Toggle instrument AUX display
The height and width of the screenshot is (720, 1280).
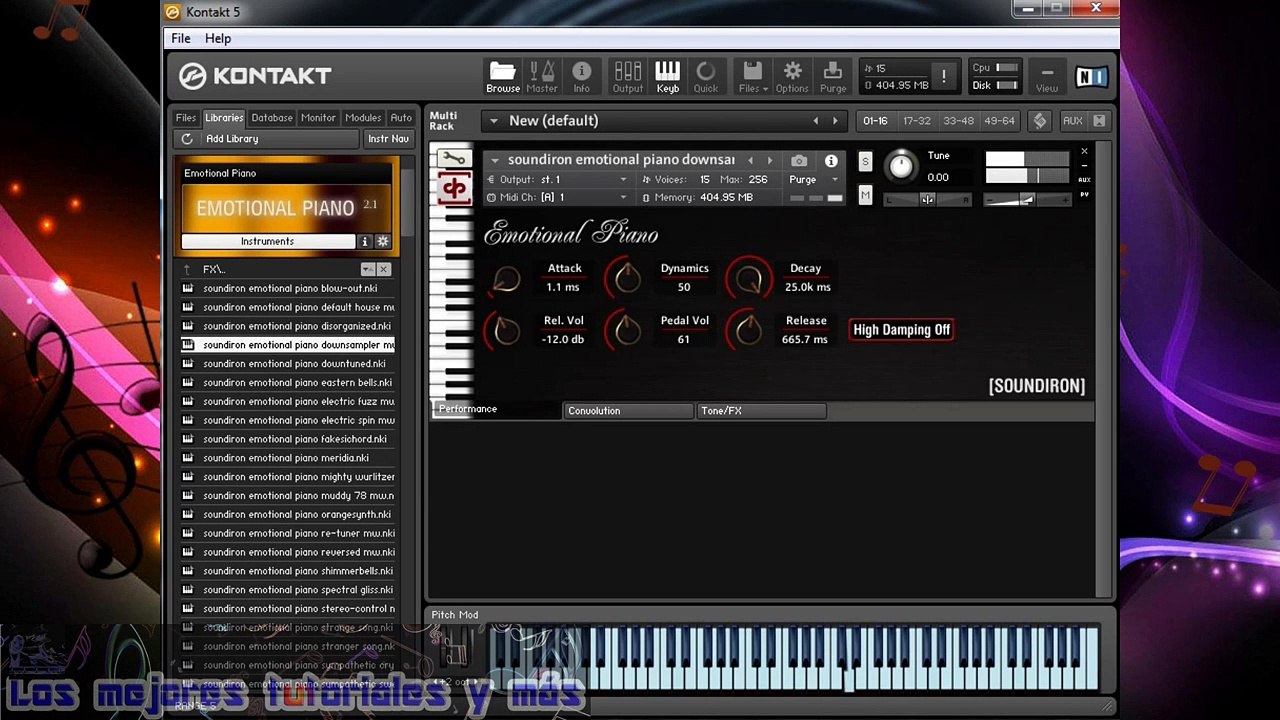click(x=1084, y=180)
